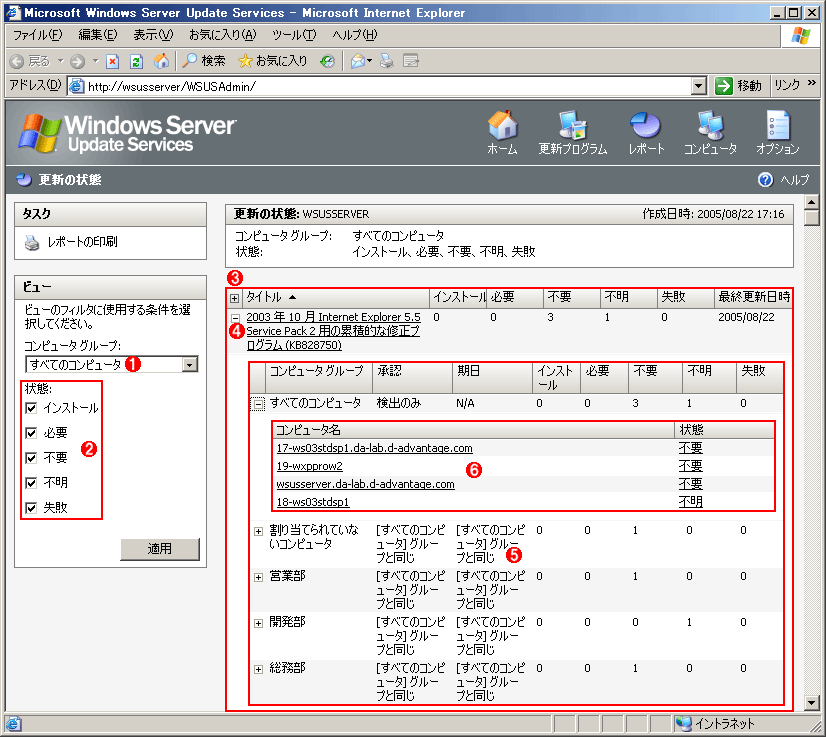The height and width of the screenshot is (737, 826).
Task: Click the Media/History toolbar icon
Action: 327,62
